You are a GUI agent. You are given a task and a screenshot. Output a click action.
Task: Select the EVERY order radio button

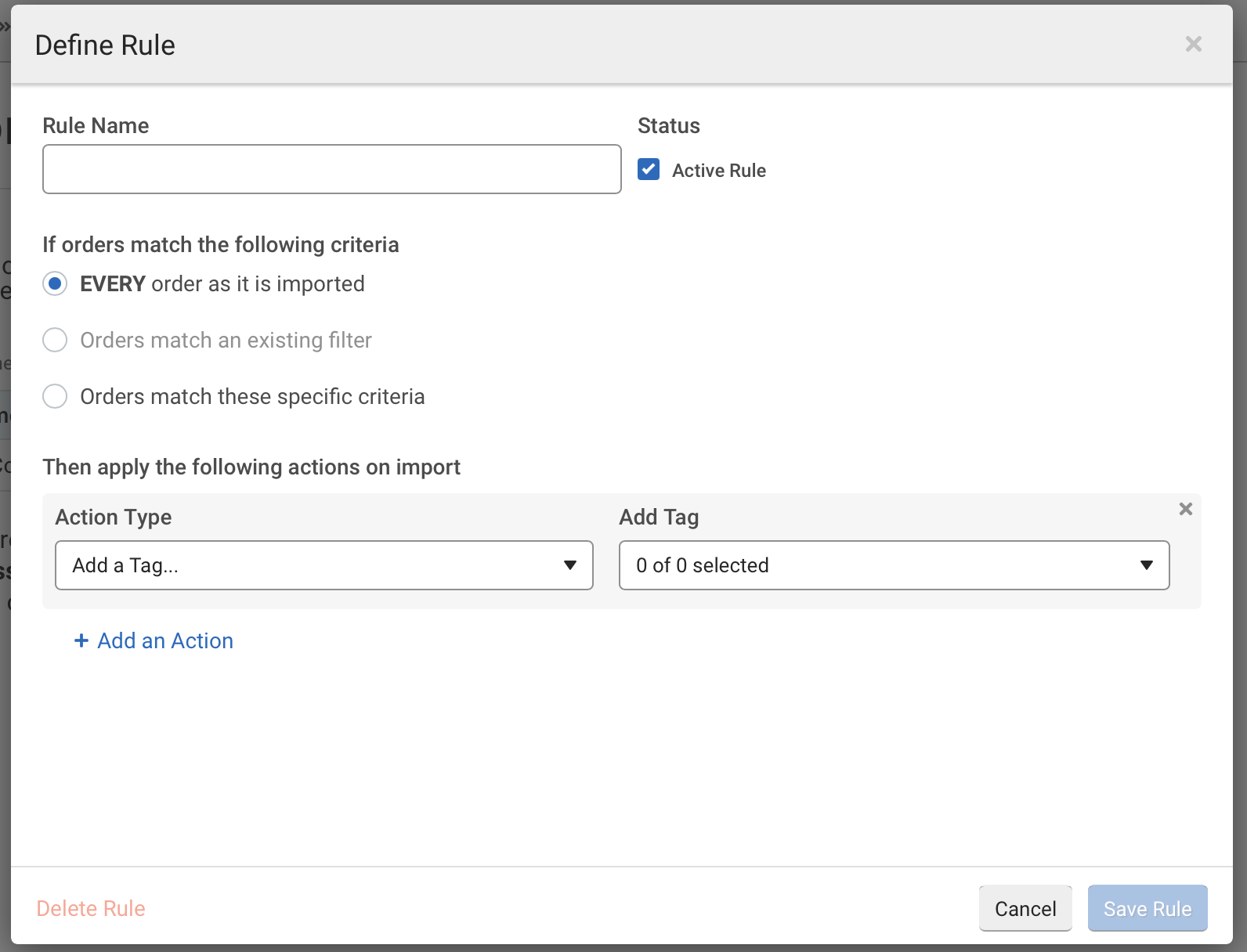pos(55,283)
